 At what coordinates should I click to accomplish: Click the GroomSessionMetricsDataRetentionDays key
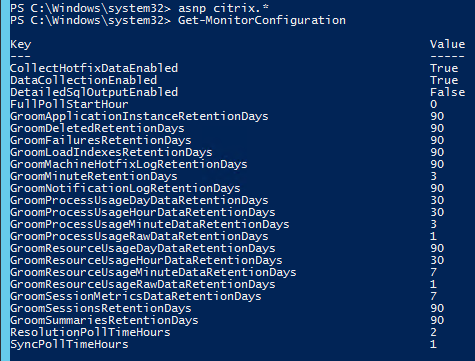(136, 296)
